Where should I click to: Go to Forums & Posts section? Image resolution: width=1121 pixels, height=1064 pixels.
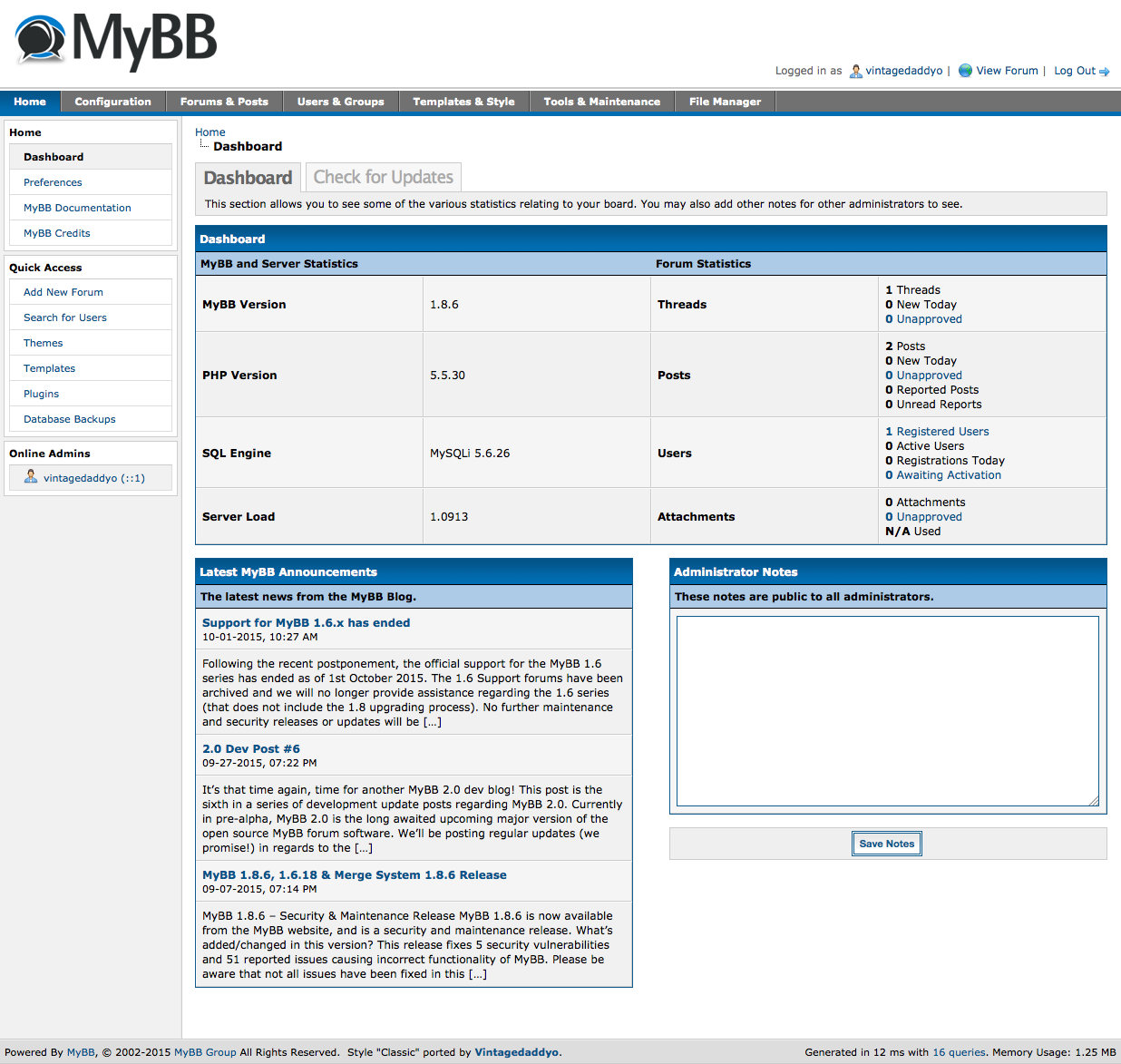224,102
